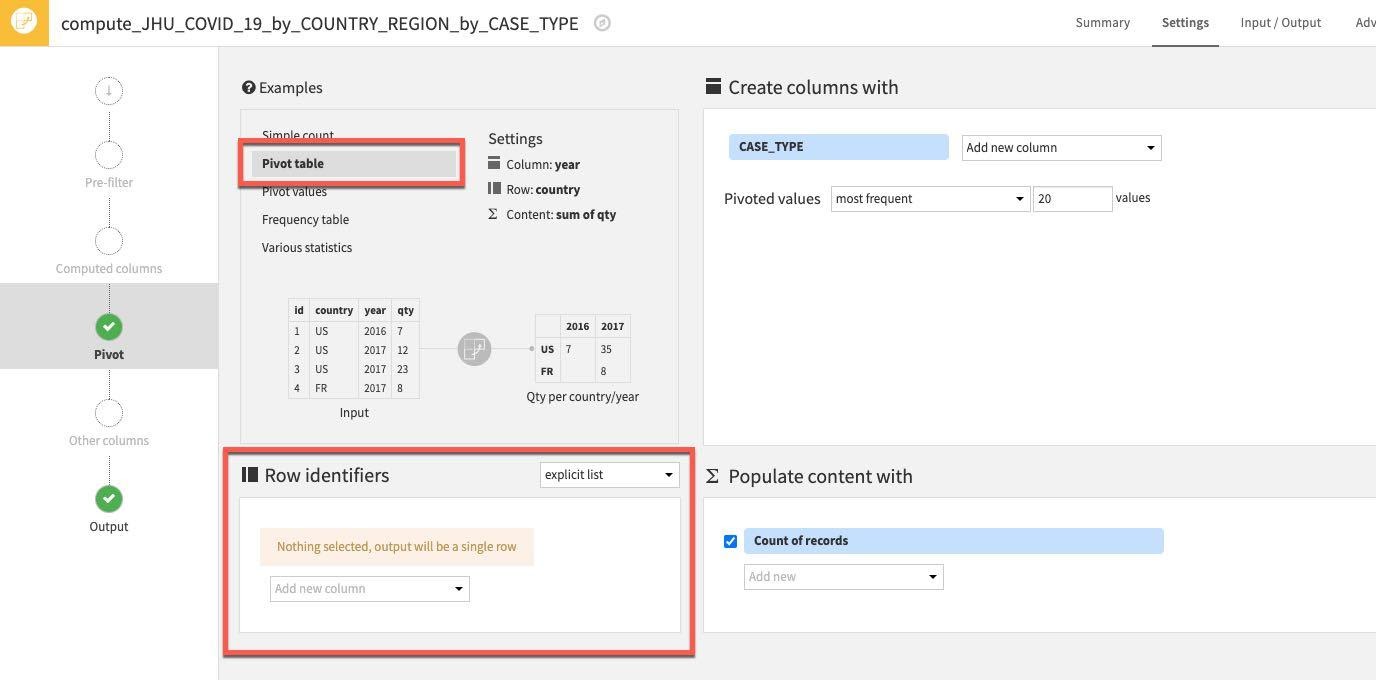The image size is (1376, 680).
Task: Switch to the Summary tab
Action: click(x=1102, y=23)
